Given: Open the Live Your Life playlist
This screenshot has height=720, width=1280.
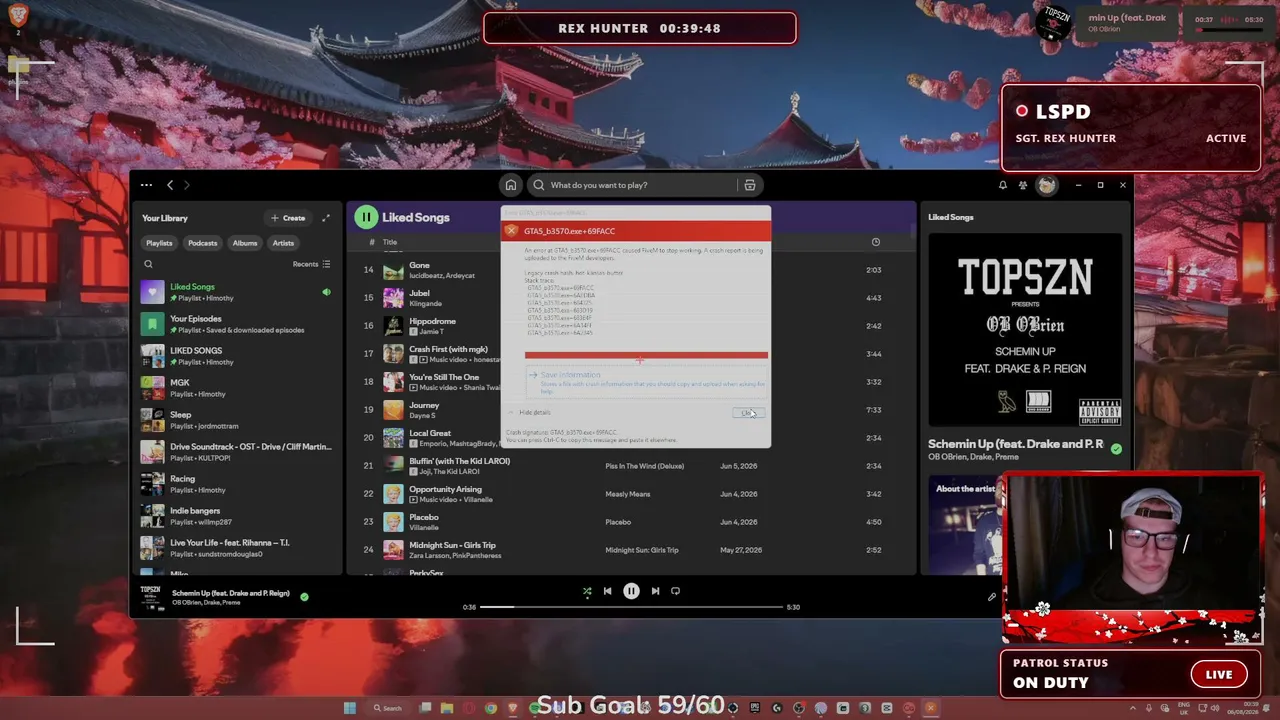Looking at the screenshot, I should [238, 548].
